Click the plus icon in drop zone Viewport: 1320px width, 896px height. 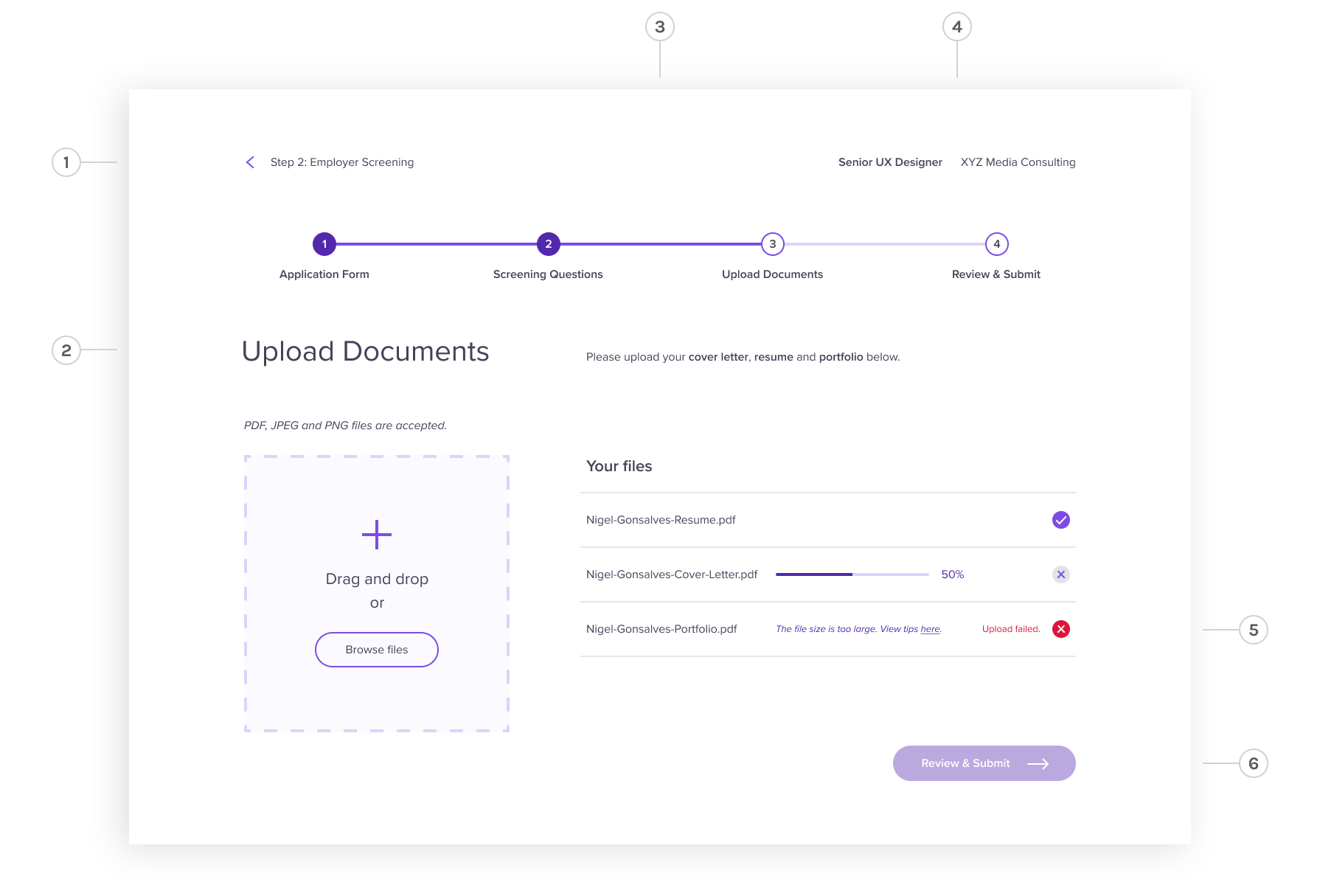tap(376, 534)
